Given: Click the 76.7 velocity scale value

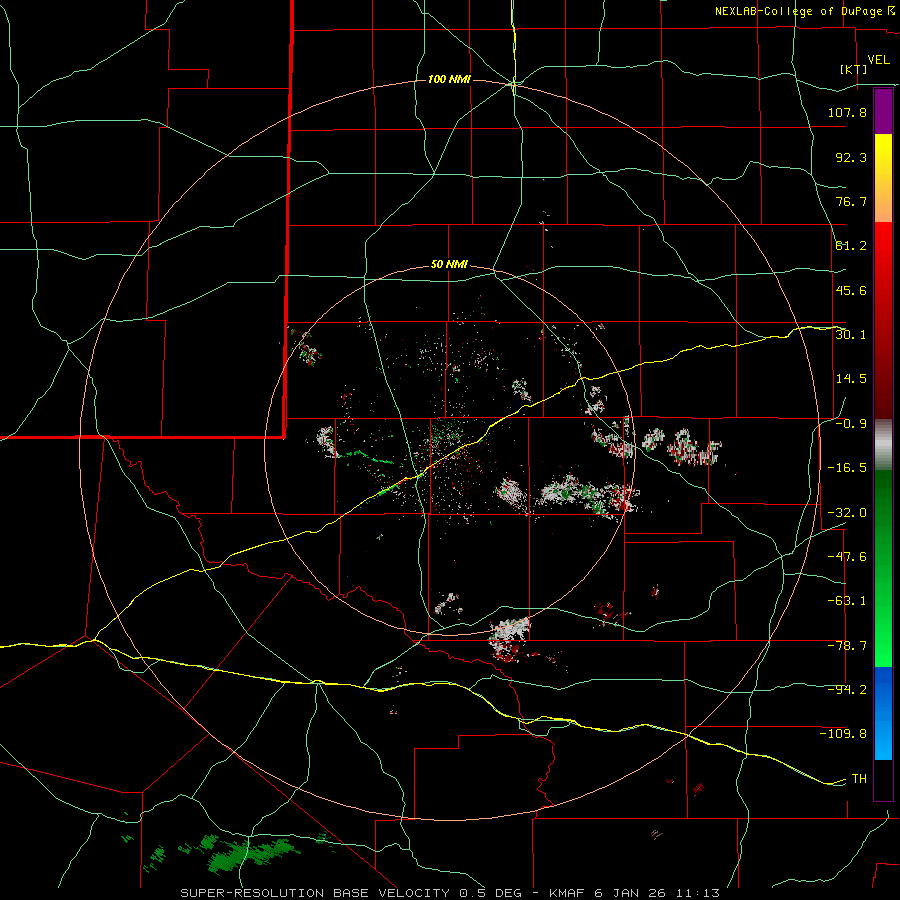Looking at the screenshot, I should click(x=851, y=201).
